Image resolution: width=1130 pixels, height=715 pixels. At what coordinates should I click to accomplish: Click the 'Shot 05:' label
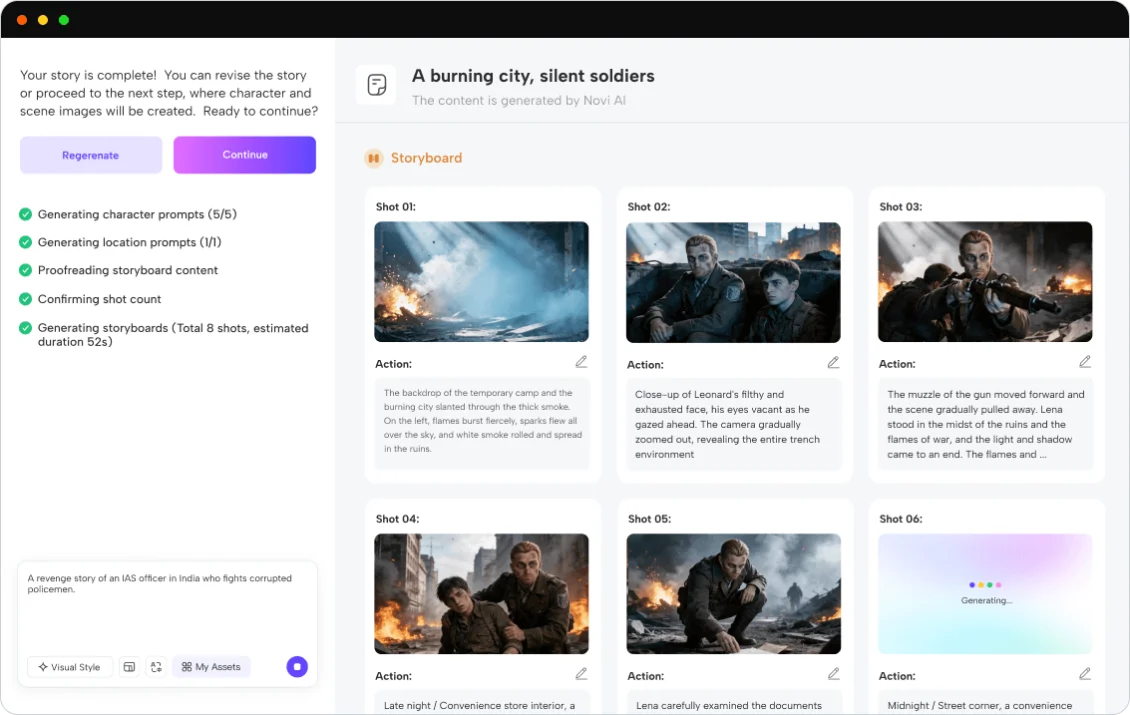point(649,519)
